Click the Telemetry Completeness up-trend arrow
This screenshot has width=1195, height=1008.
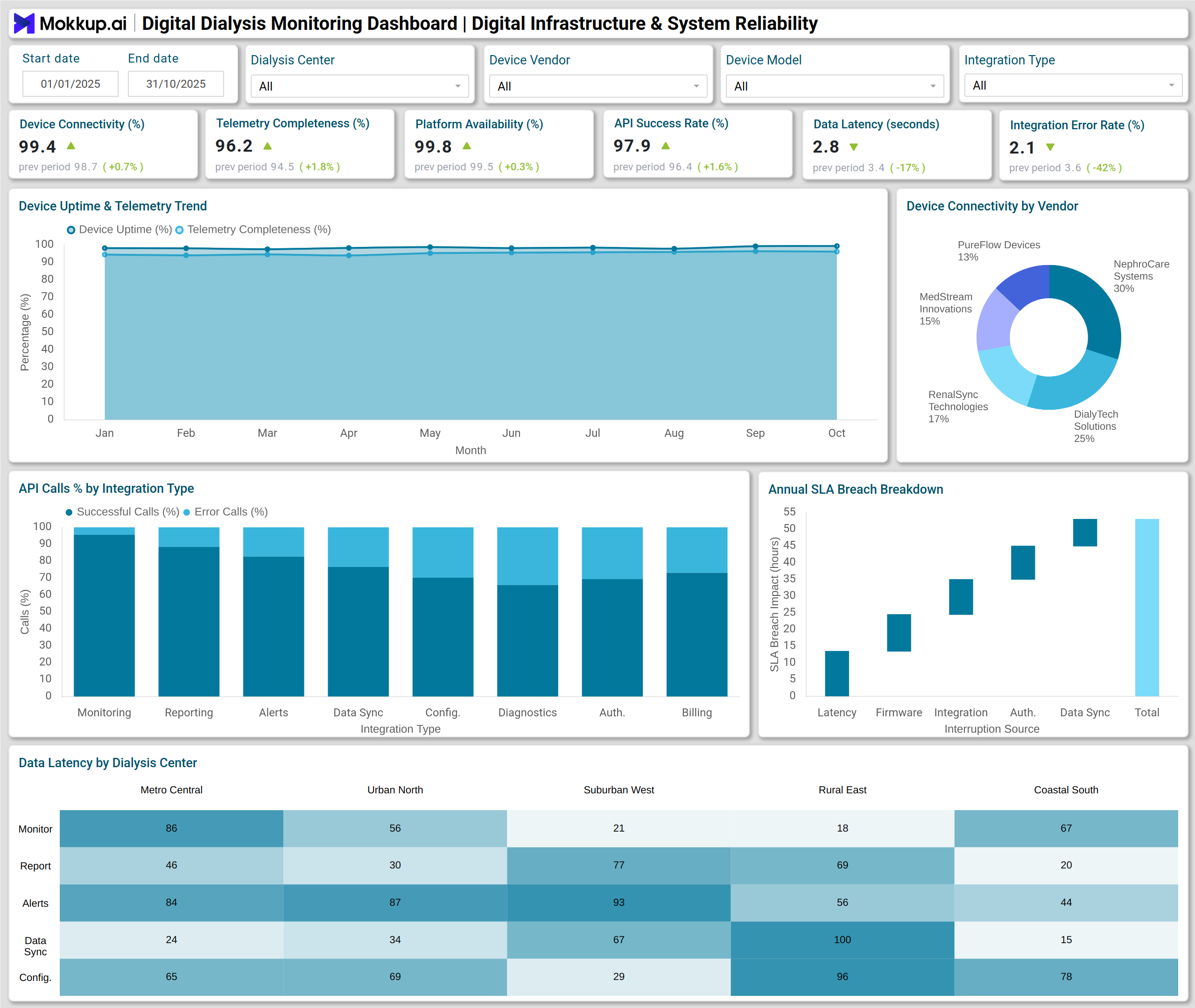click(x=267, y=146)
